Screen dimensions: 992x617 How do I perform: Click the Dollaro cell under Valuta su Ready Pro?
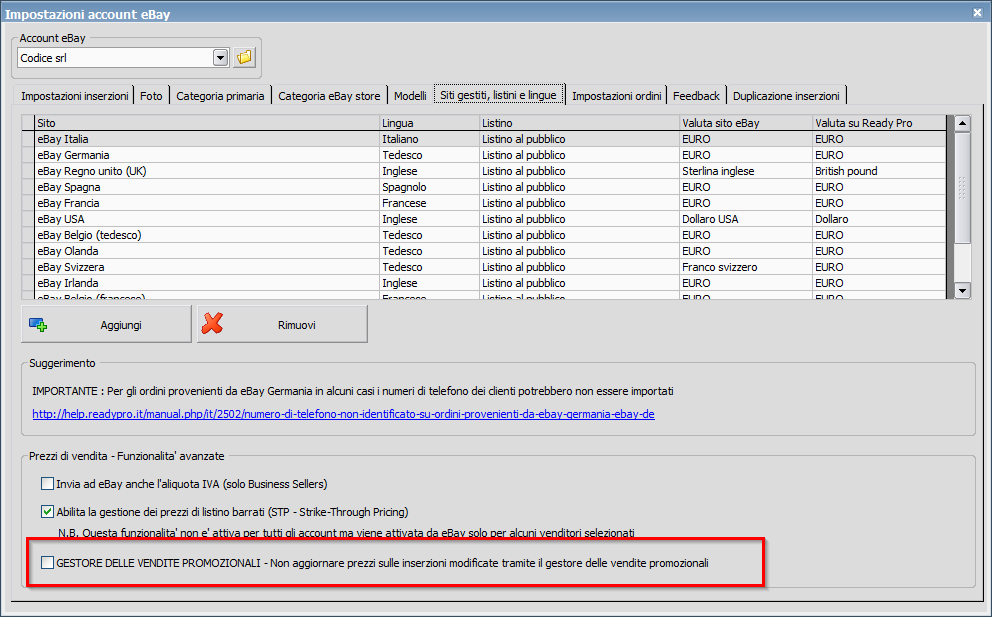879,219
